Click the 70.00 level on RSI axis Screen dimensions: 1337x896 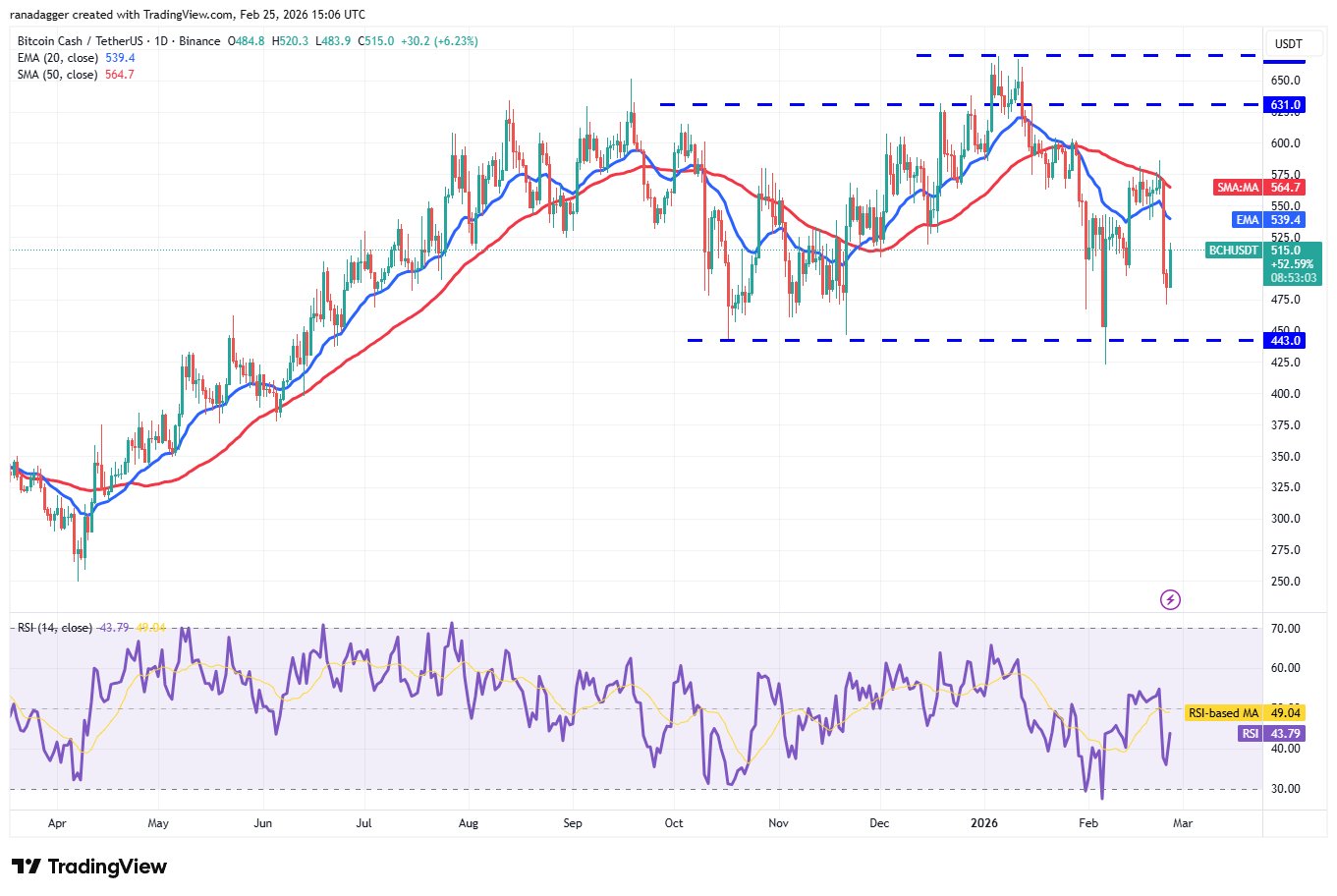coord(1285,629)
